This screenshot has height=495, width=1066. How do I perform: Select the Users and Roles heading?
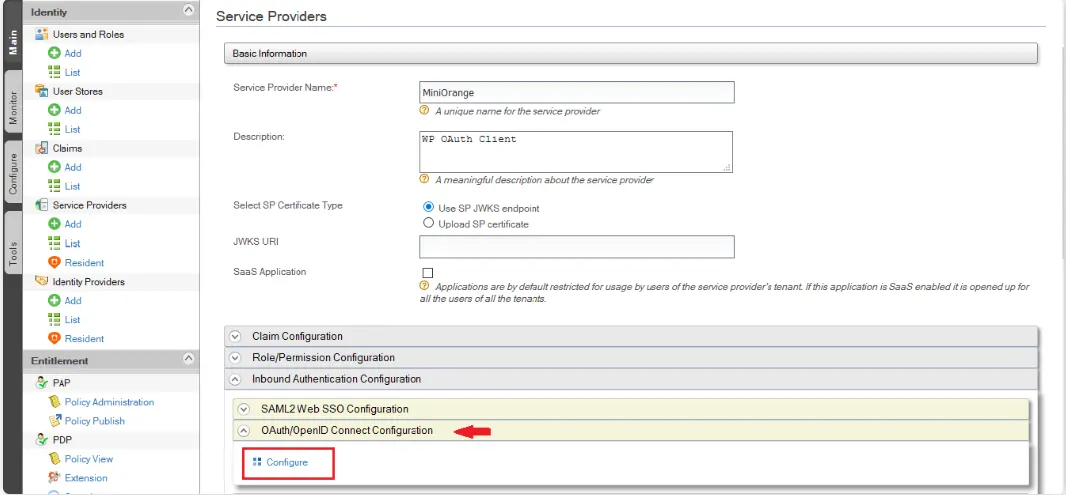pos(88,34)
